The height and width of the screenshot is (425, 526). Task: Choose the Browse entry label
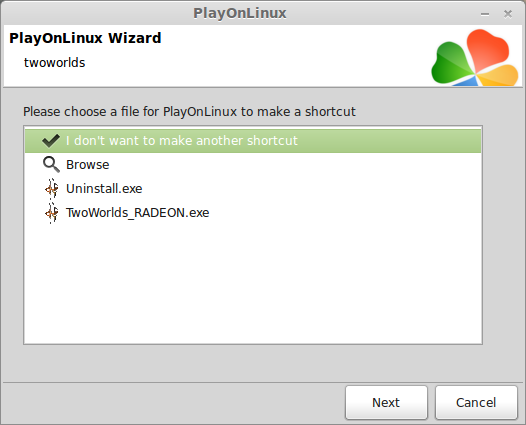point(88,165)
